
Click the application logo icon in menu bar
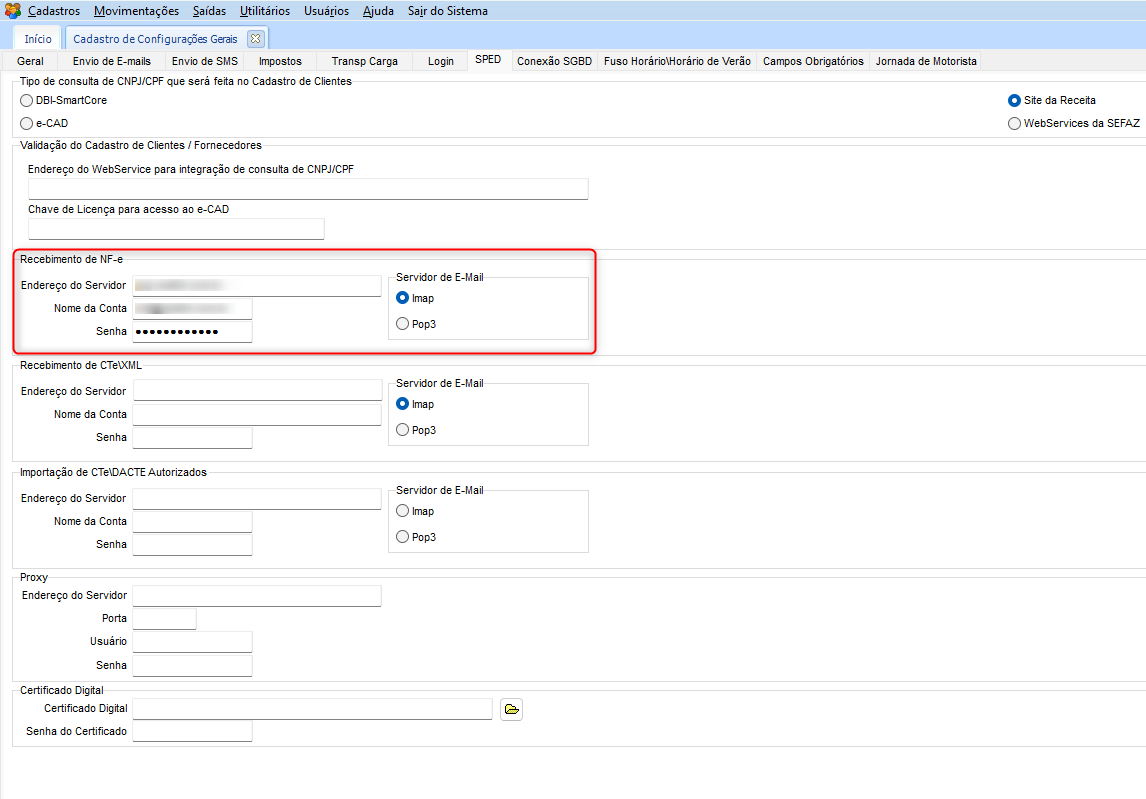(x=12, y=11)
